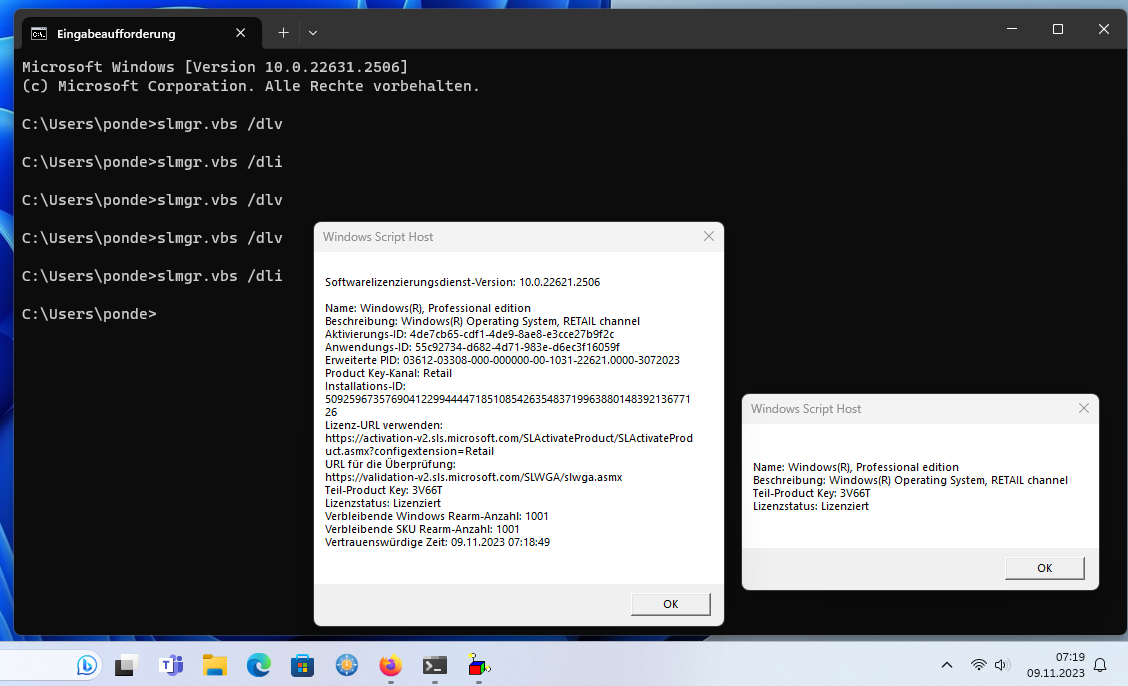Open Microsoft Store from the taskbar
The height and width of the screenshot is (686, 1128).
pos(303,666)
